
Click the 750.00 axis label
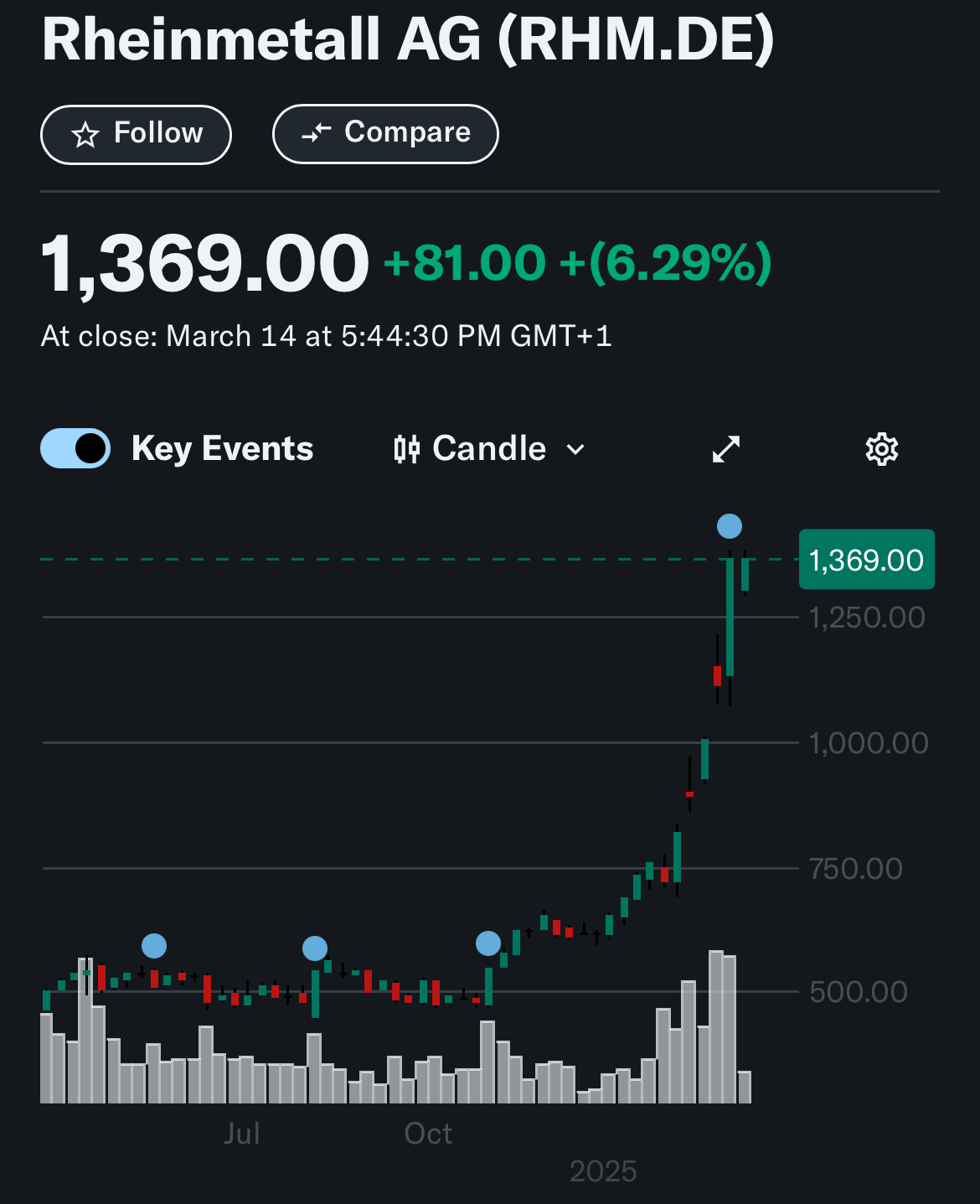coord(856,869)
